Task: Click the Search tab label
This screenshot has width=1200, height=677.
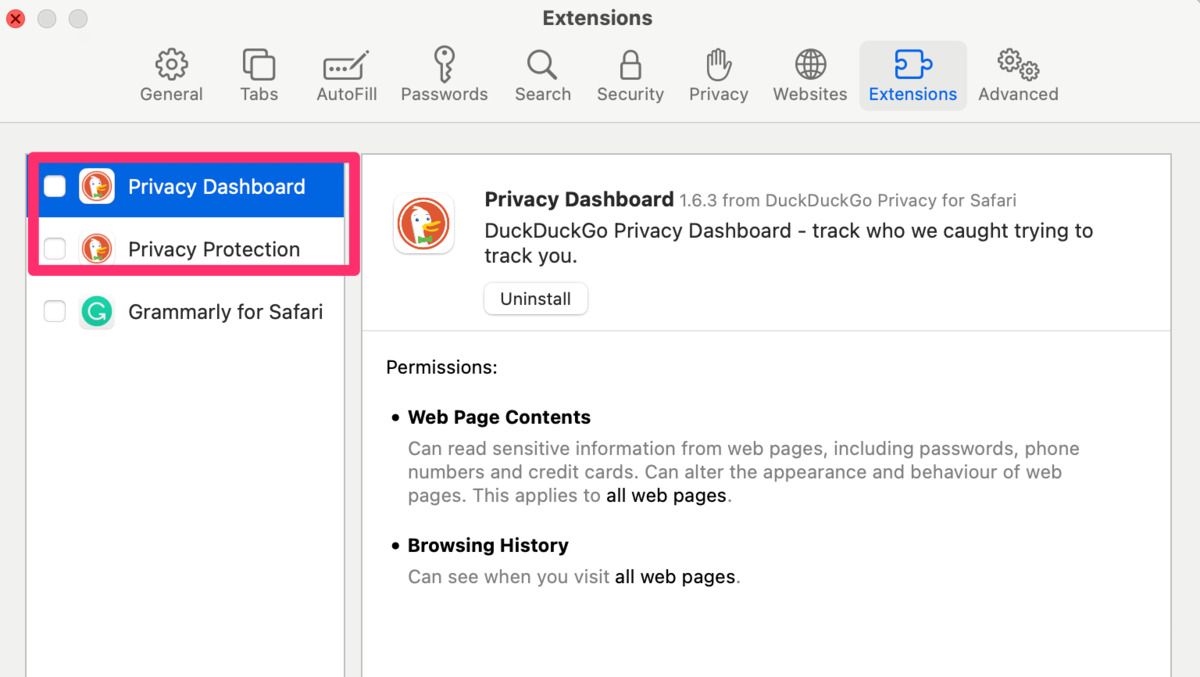Action: point(543,94)
